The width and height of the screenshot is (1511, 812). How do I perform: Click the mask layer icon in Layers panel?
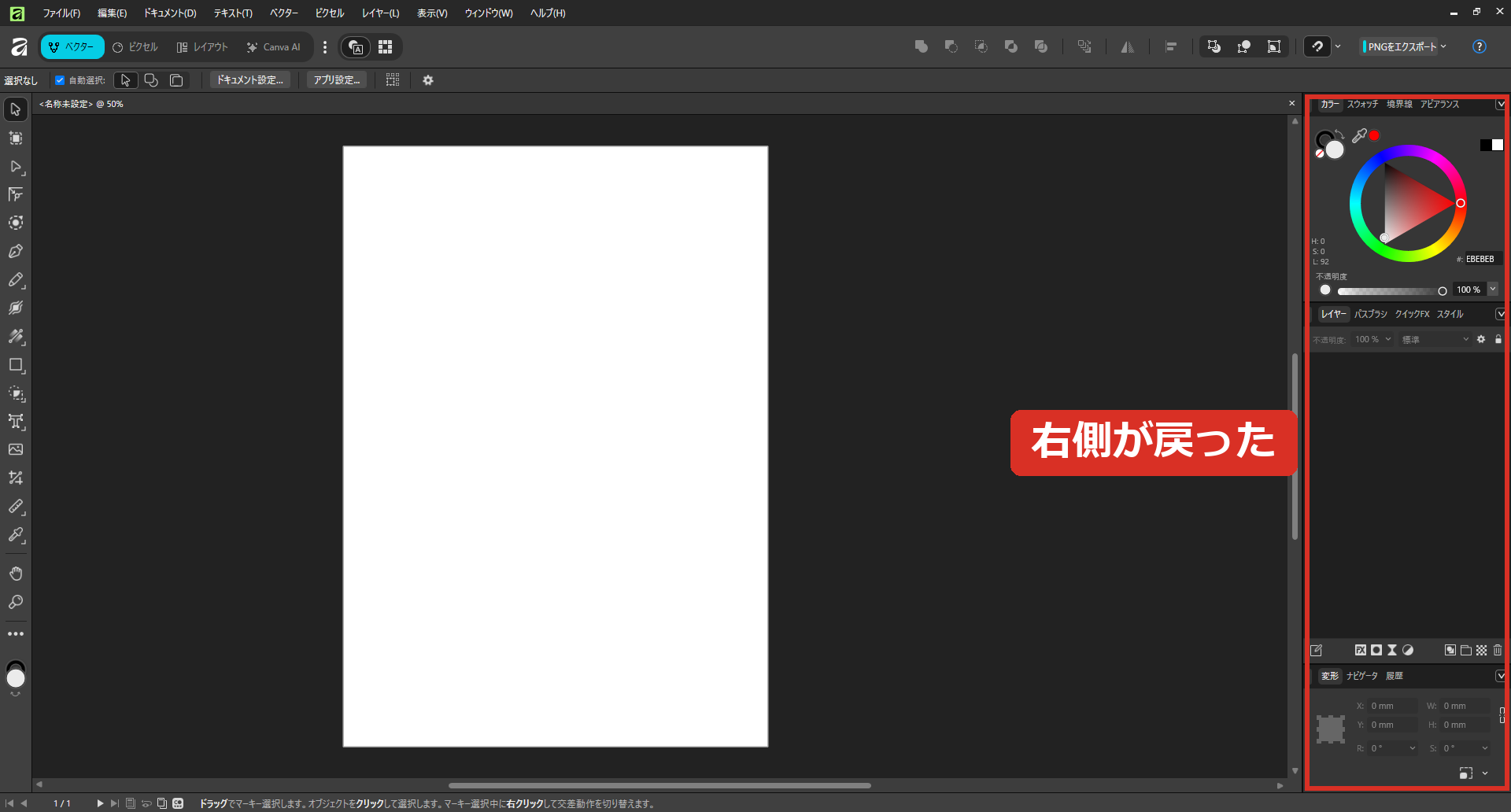[1376, 650]
